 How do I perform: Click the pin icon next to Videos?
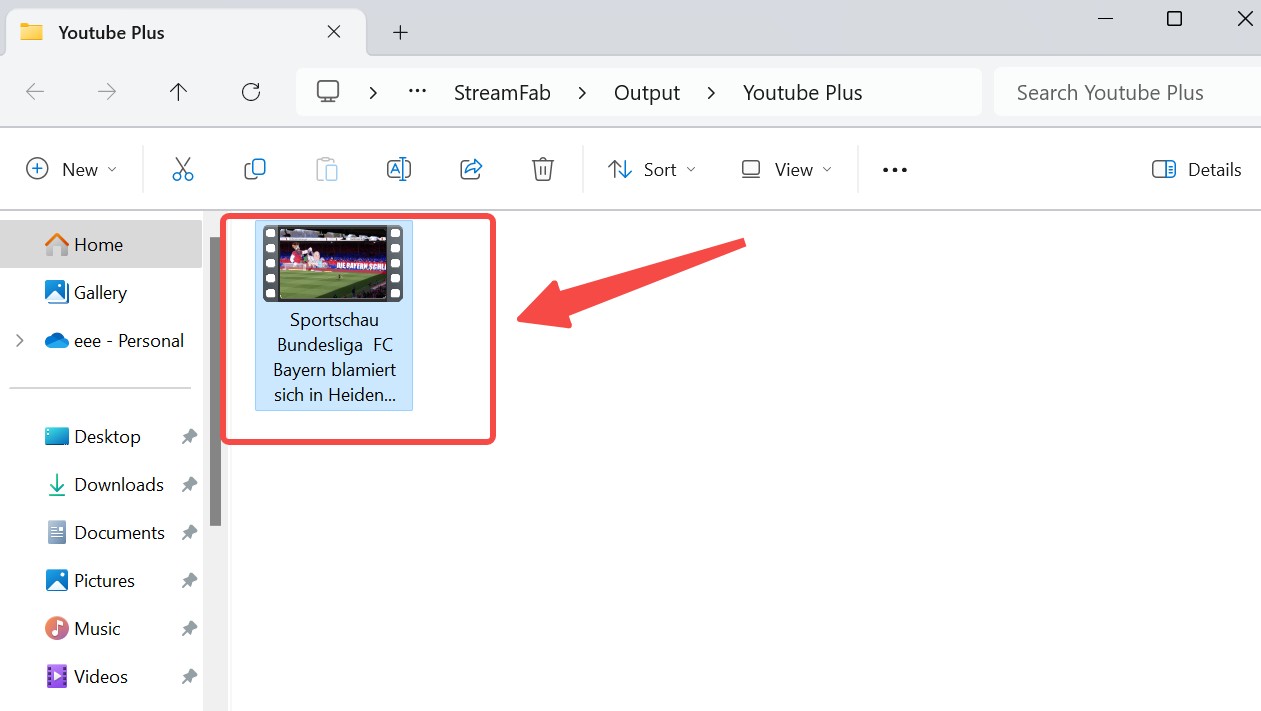[189, 677]
